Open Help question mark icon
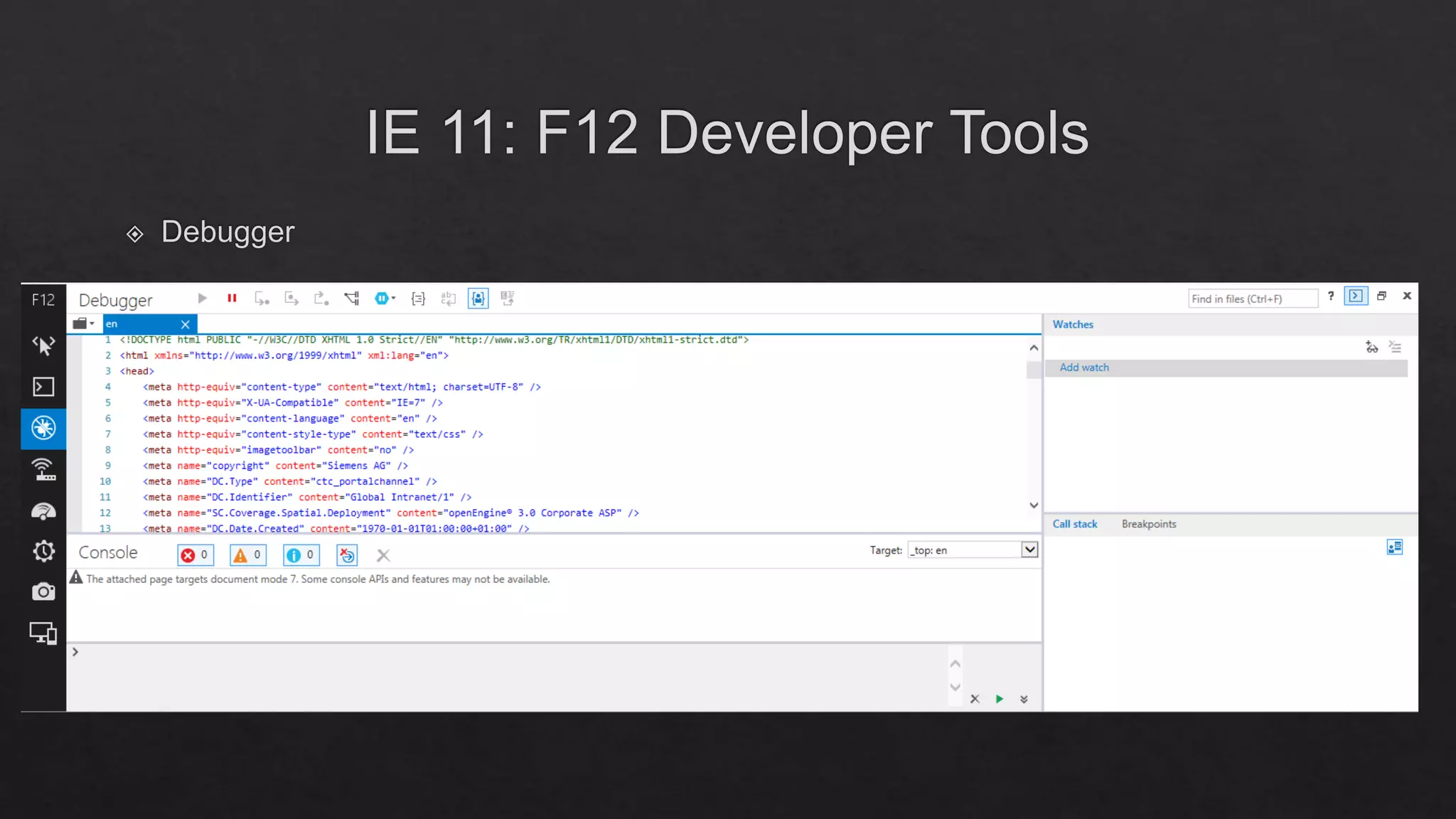The width and height of the screenshot is (1456, 819). [1331, 296]
